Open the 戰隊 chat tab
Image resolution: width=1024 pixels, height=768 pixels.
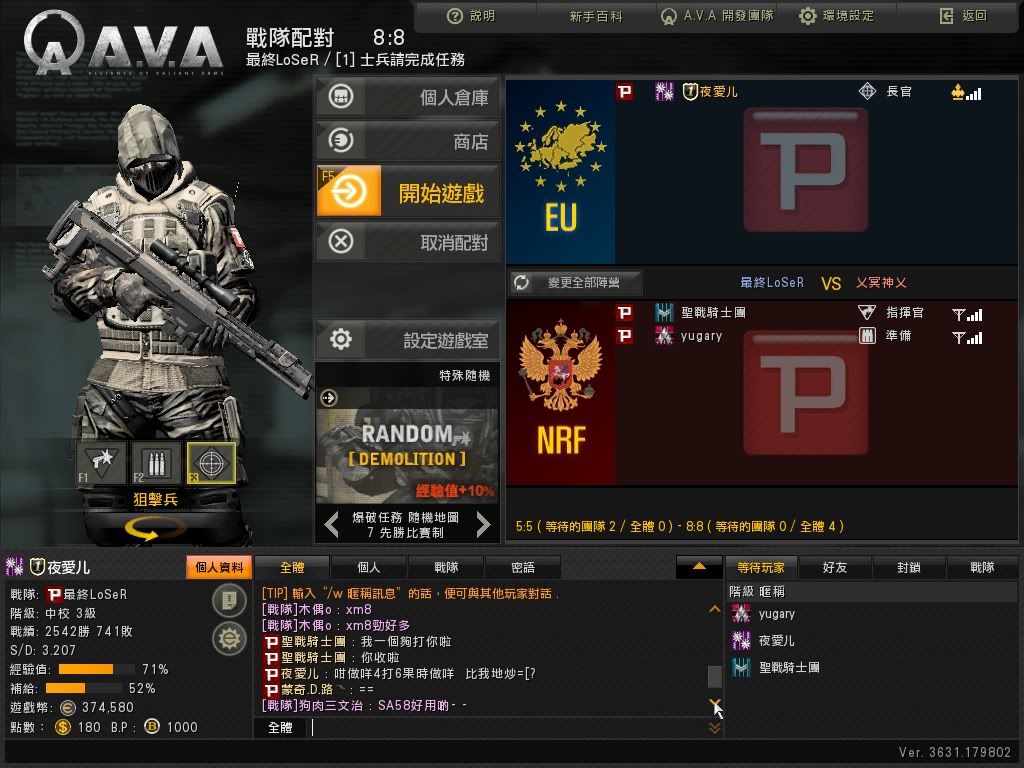[x=446, y=568]
